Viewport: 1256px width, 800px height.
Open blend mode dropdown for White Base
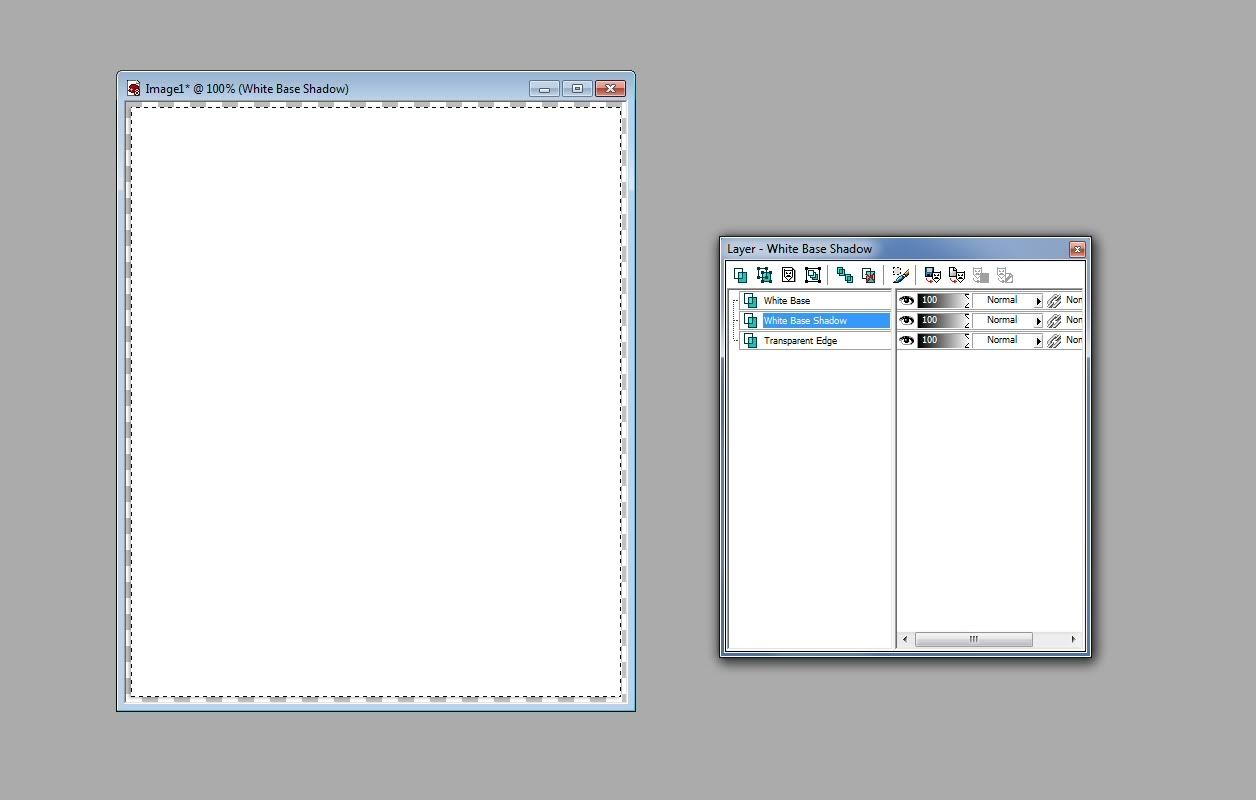point(1038,301)
